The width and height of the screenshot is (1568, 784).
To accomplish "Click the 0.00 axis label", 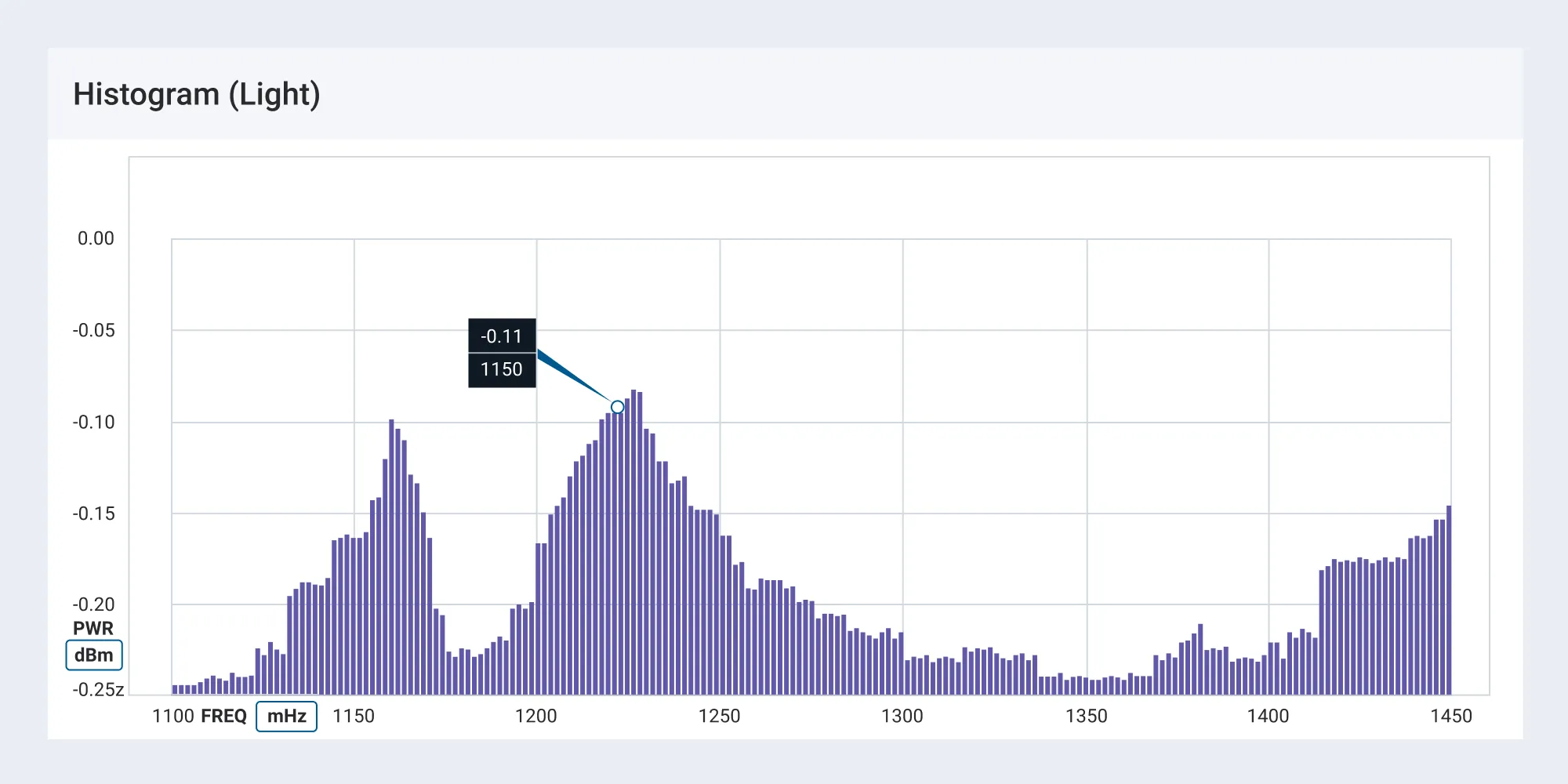I will click(x=94, y=237).
